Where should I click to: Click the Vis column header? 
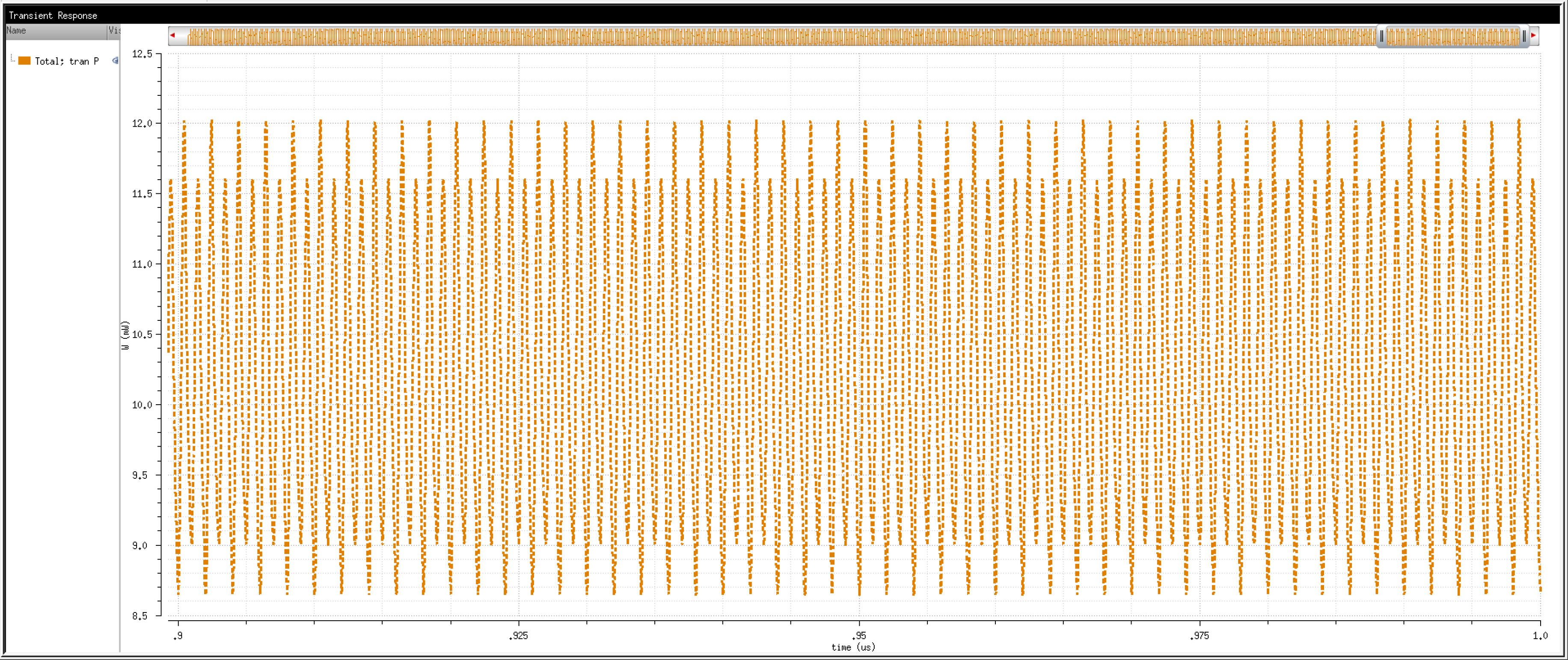pos(114,30)
